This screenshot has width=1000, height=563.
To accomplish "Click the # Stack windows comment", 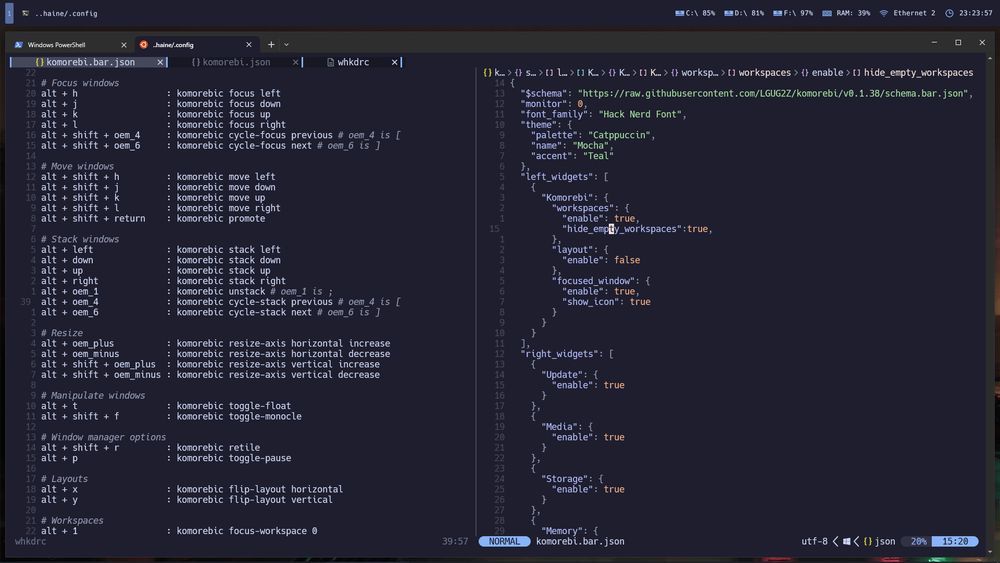I will pos(80,239).
